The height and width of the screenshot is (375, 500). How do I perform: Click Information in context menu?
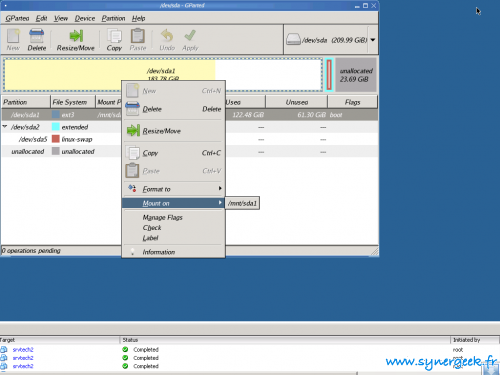173,252
